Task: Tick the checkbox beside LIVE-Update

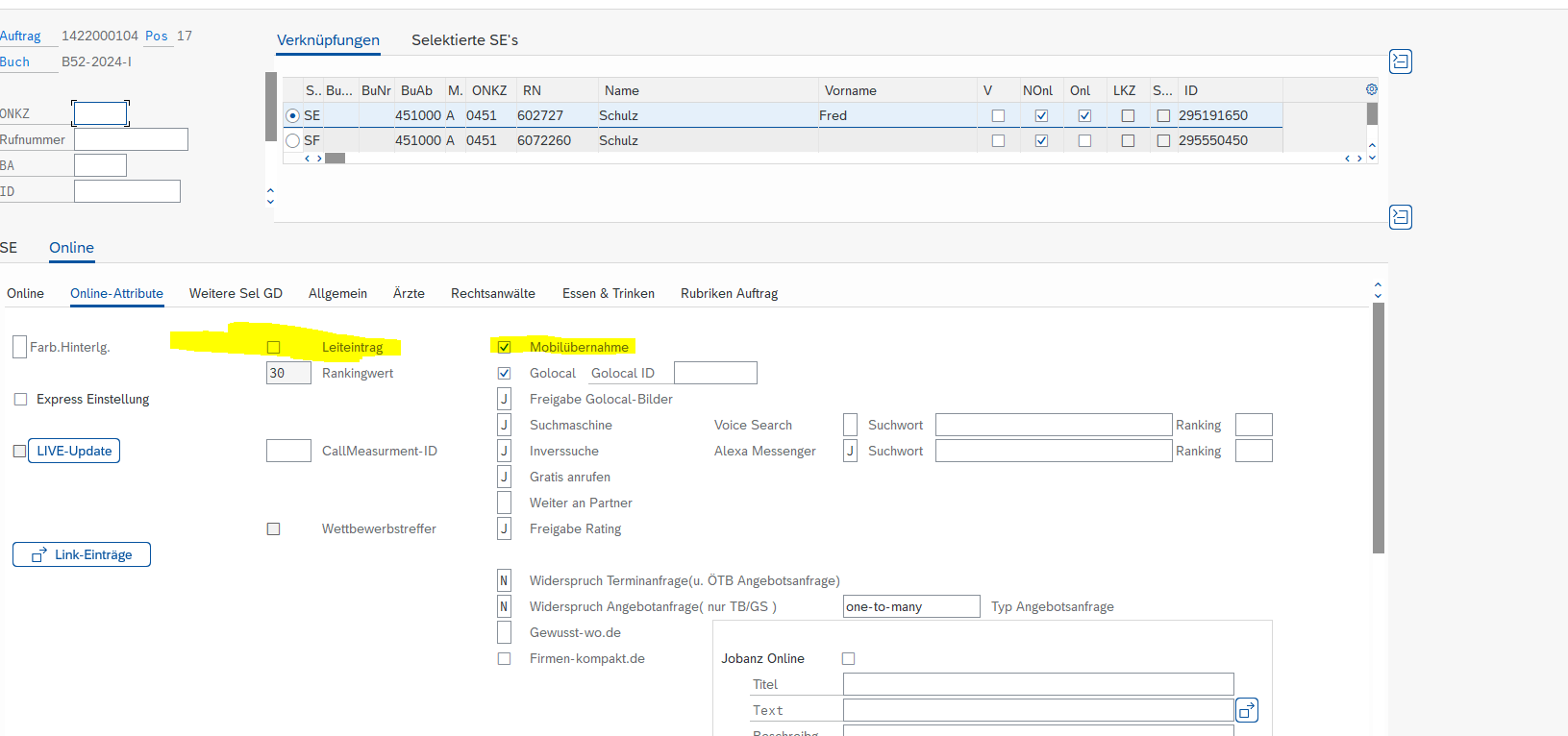Action: pyautogui.click(x=19, y=451)
